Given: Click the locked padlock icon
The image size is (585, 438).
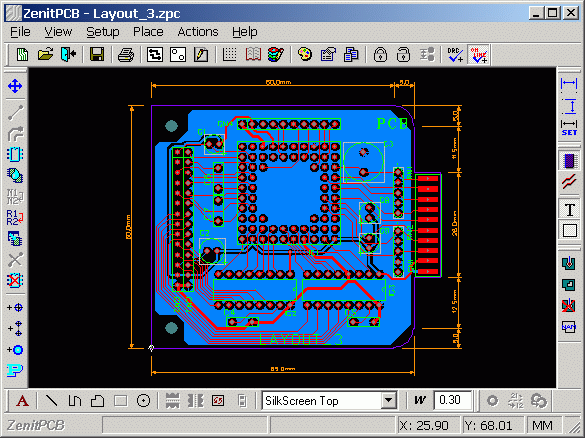Looking at the screenshot, I should pyautogui.click(x=380, y=55).
